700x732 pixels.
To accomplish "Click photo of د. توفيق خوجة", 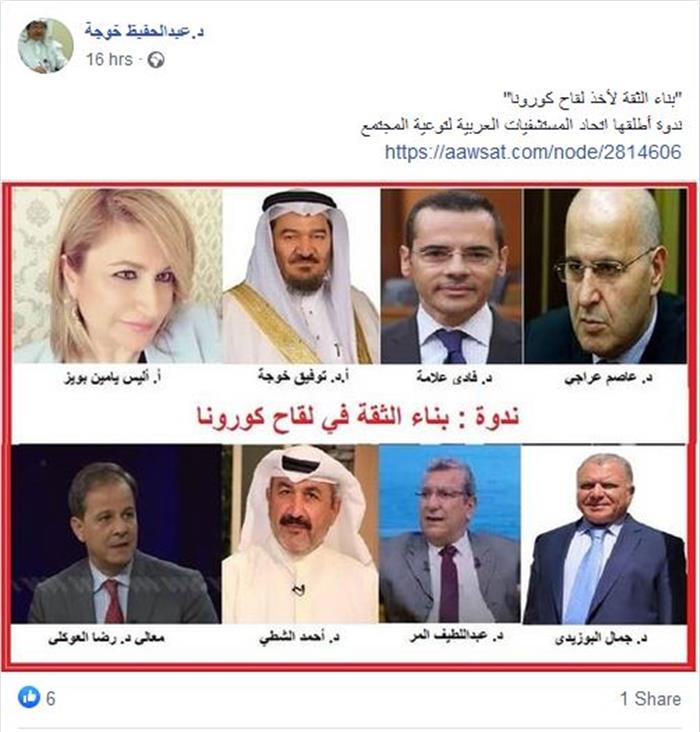I will [301, 275].
